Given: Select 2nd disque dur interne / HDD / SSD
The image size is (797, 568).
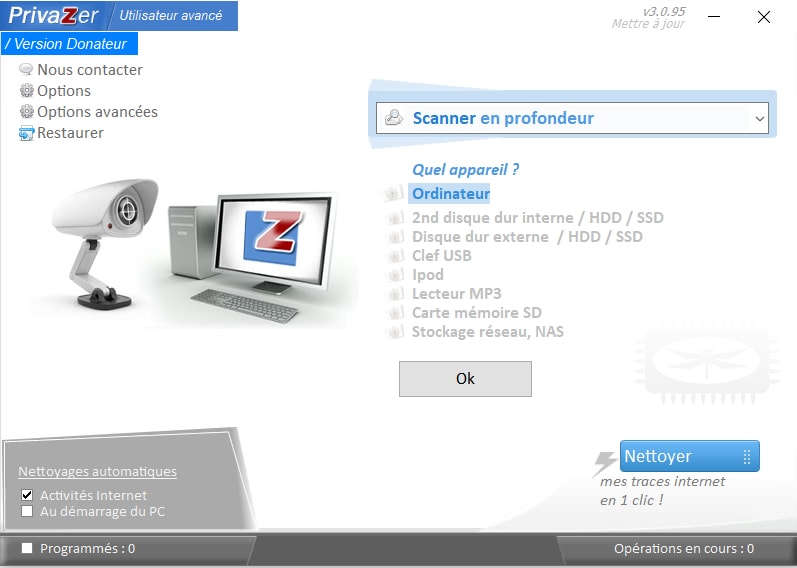Looking at the screenshot, I should point(538,218).
